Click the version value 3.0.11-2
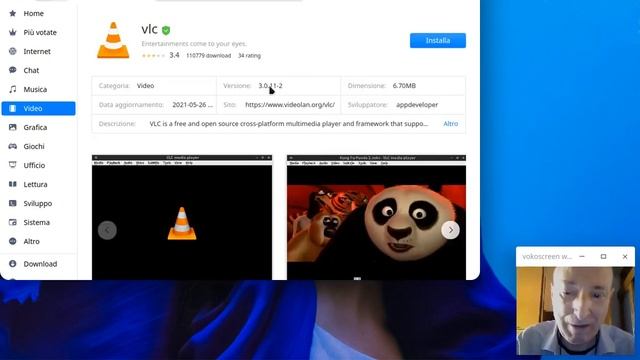The width and height of the screenshot is (640, 360). (270, 86)
